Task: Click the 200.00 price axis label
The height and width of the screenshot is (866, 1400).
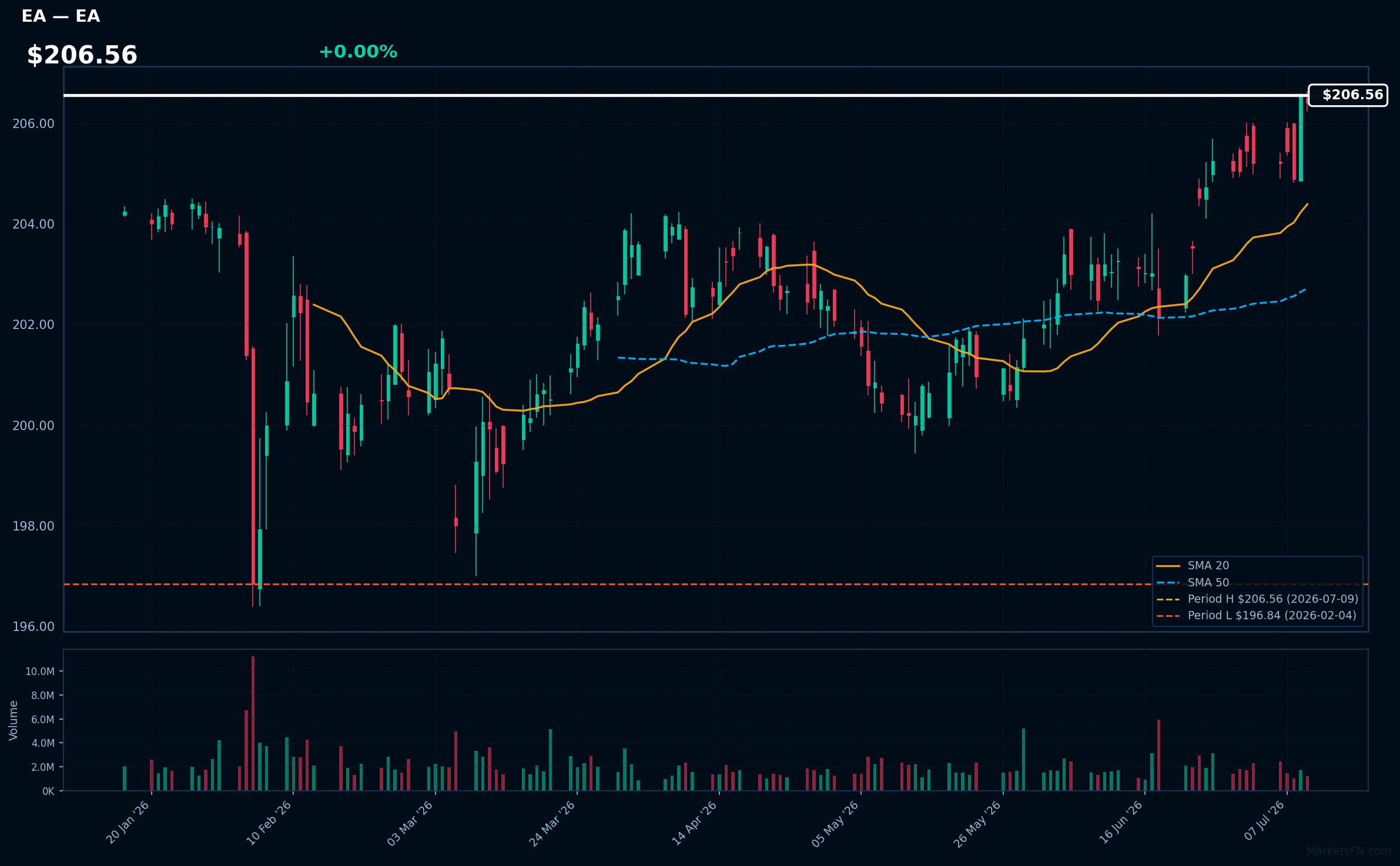Action: [x=34, y=426]
